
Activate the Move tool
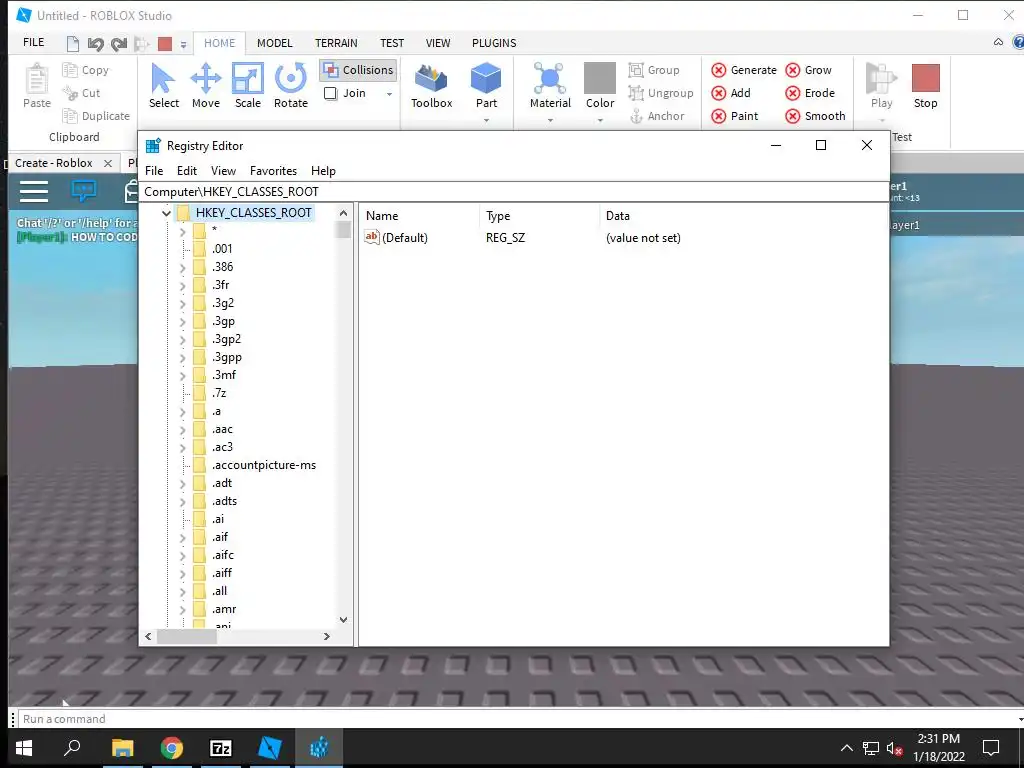coord(206,86)
